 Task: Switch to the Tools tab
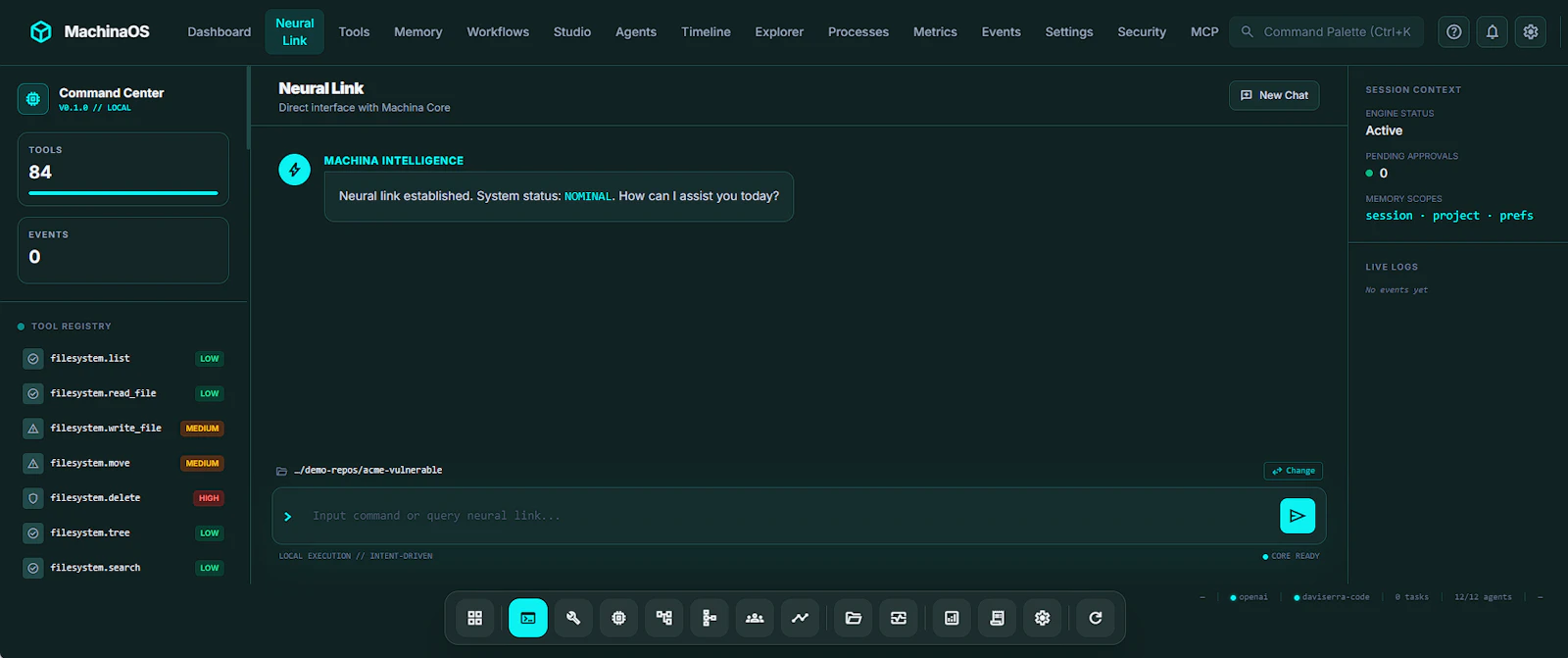click(x=354, y=31)
